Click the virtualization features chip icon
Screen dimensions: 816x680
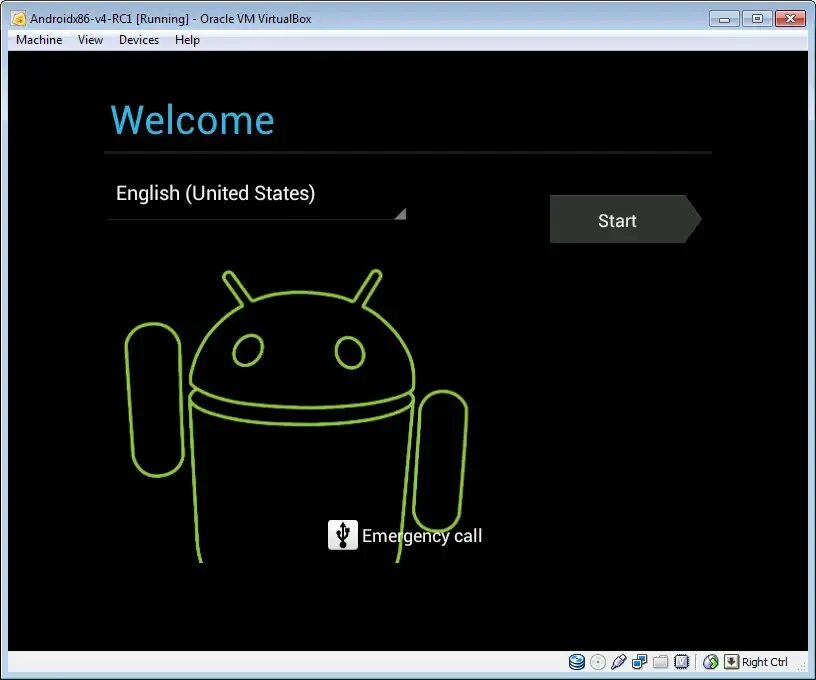pyautogui.click(x=681, y=662)
